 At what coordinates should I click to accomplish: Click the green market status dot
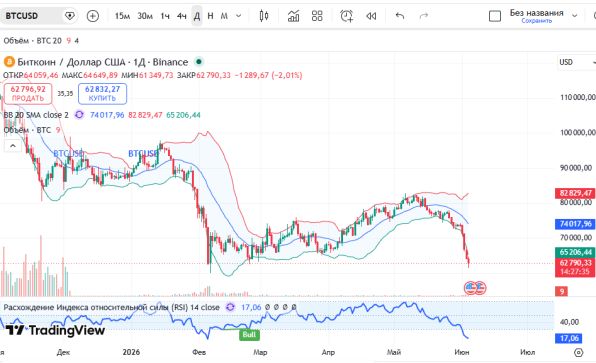tap(198, 62)
